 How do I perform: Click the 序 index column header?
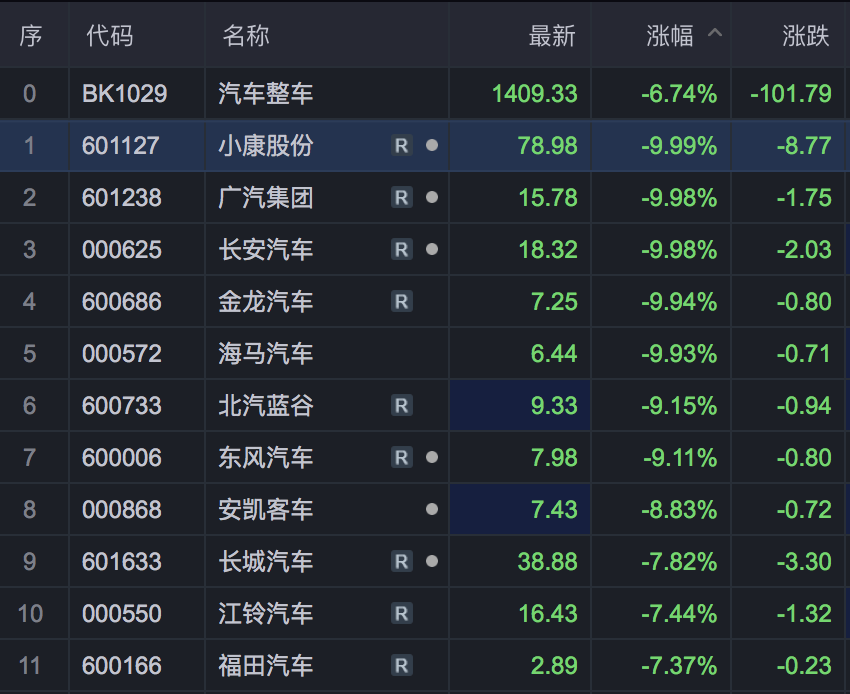(31, 36)
